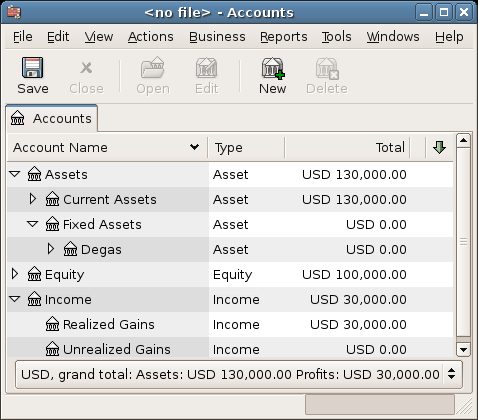Select the Assets account row name
The width and height of the screenshot is (478, 420).
[x=66, y=174]
